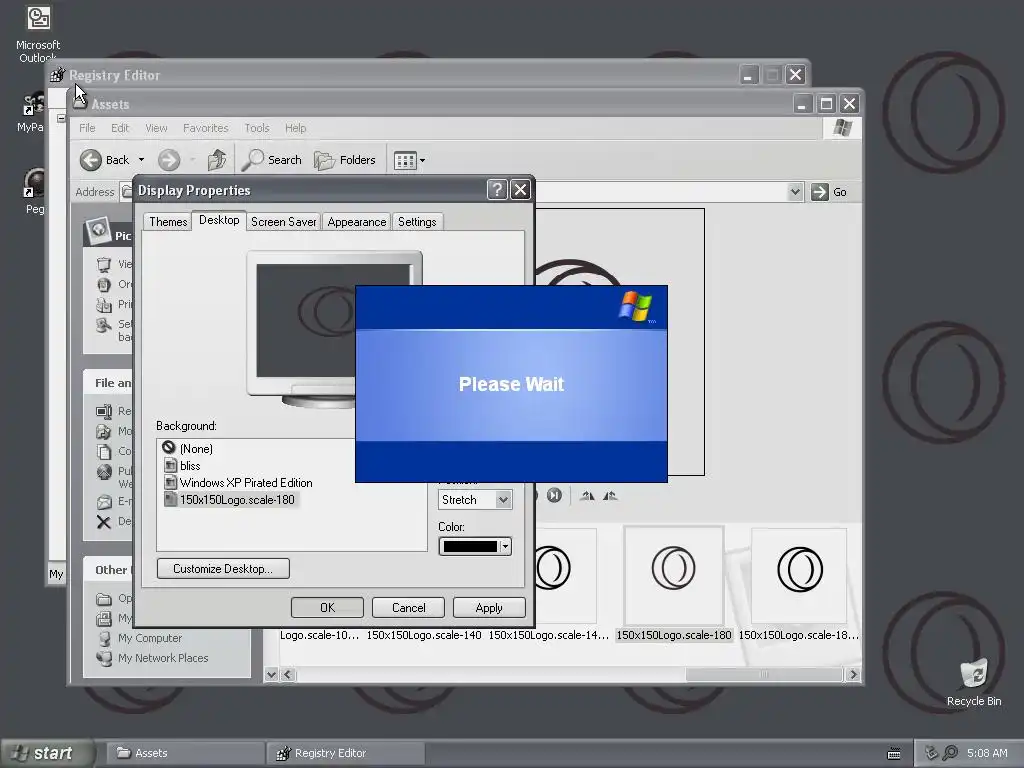The image size is (1024, 768).
Task: Select (None) in the Background list
Action: 196,449
